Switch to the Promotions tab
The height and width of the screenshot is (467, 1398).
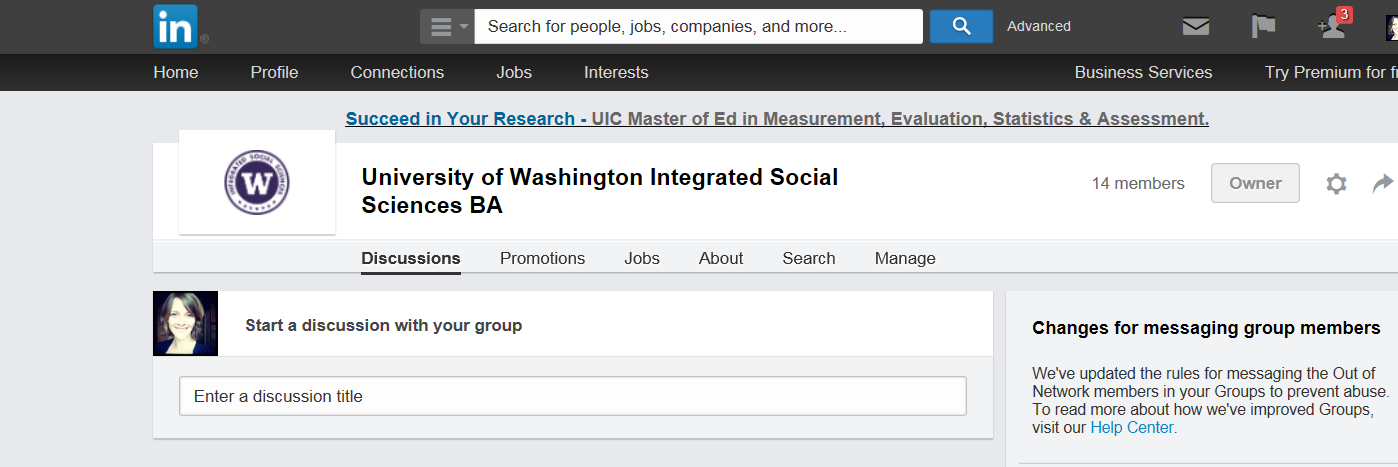542,258
